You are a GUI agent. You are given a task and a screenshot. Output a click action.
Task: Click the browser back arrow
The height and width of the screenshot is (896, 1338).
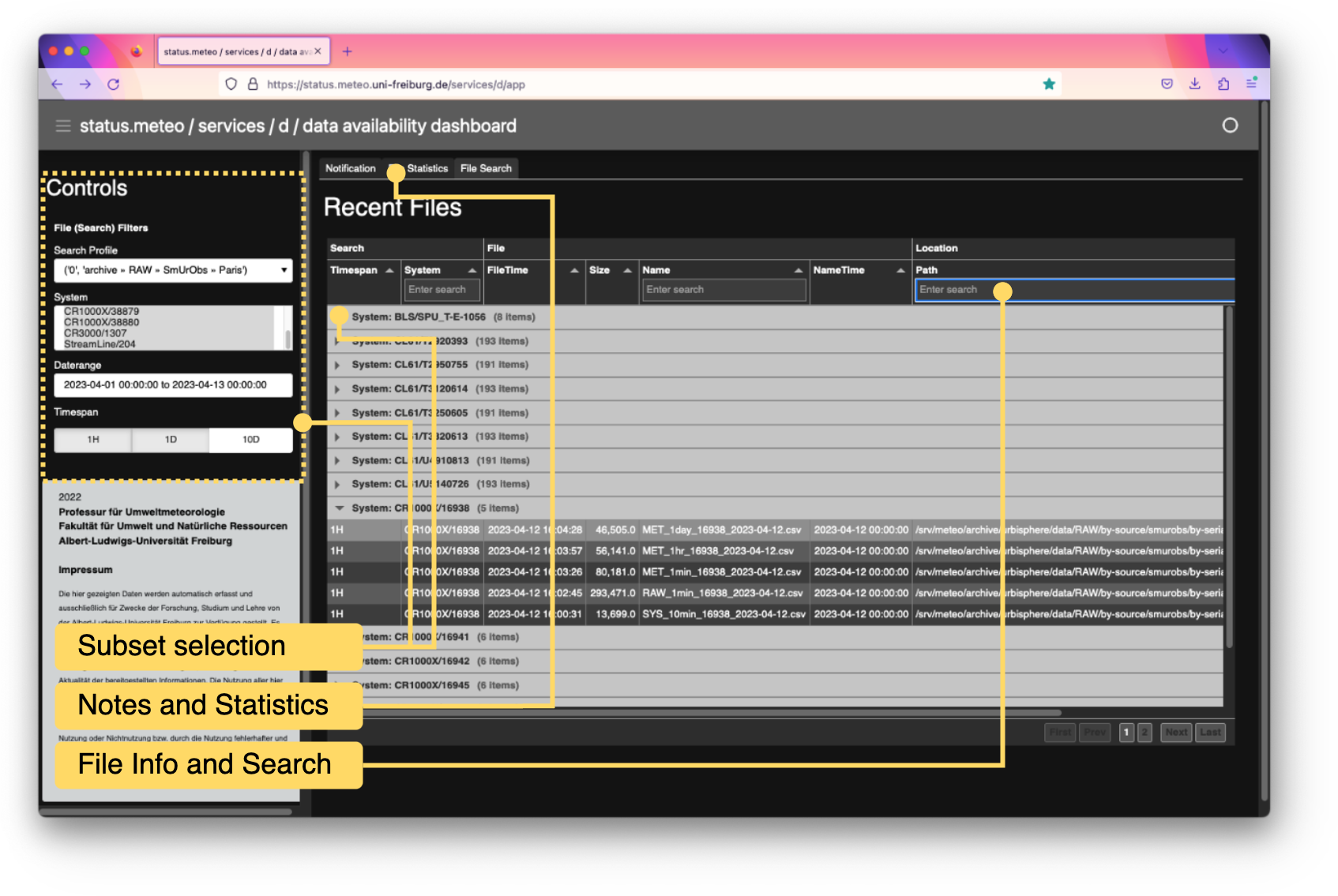point(57,84)
